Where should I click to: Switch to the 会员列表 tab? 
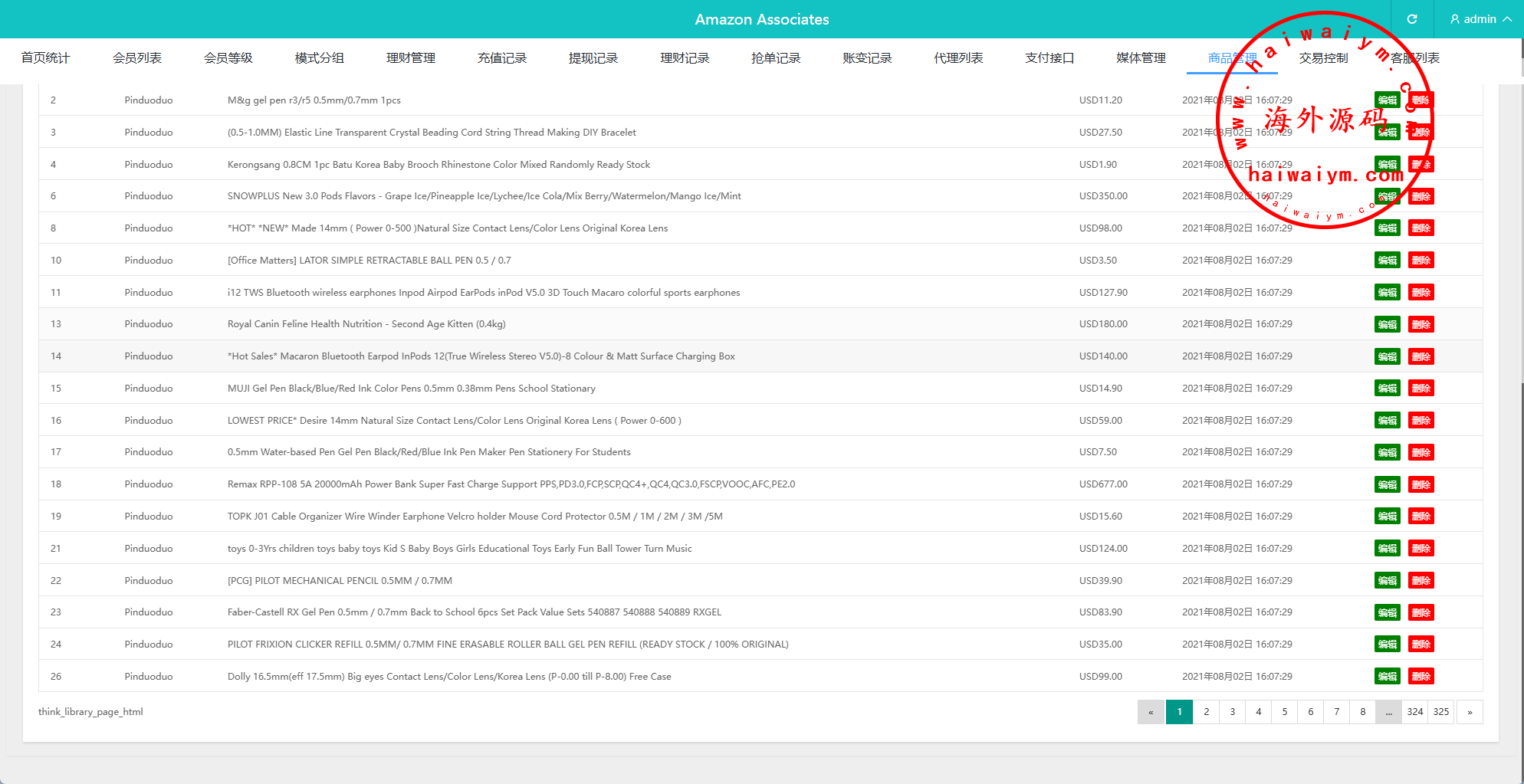click(x=136, y=58)
